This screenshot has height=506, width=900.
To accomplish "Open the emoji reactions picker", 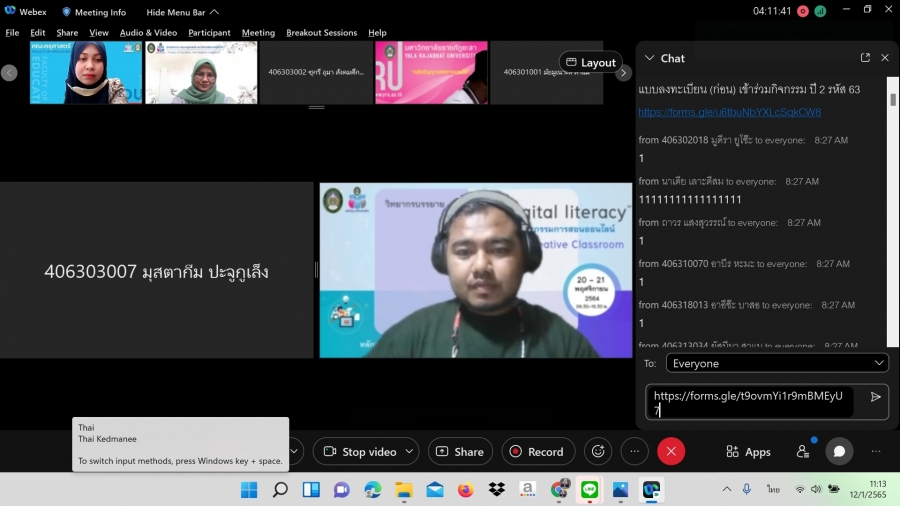I will point(598,452).
